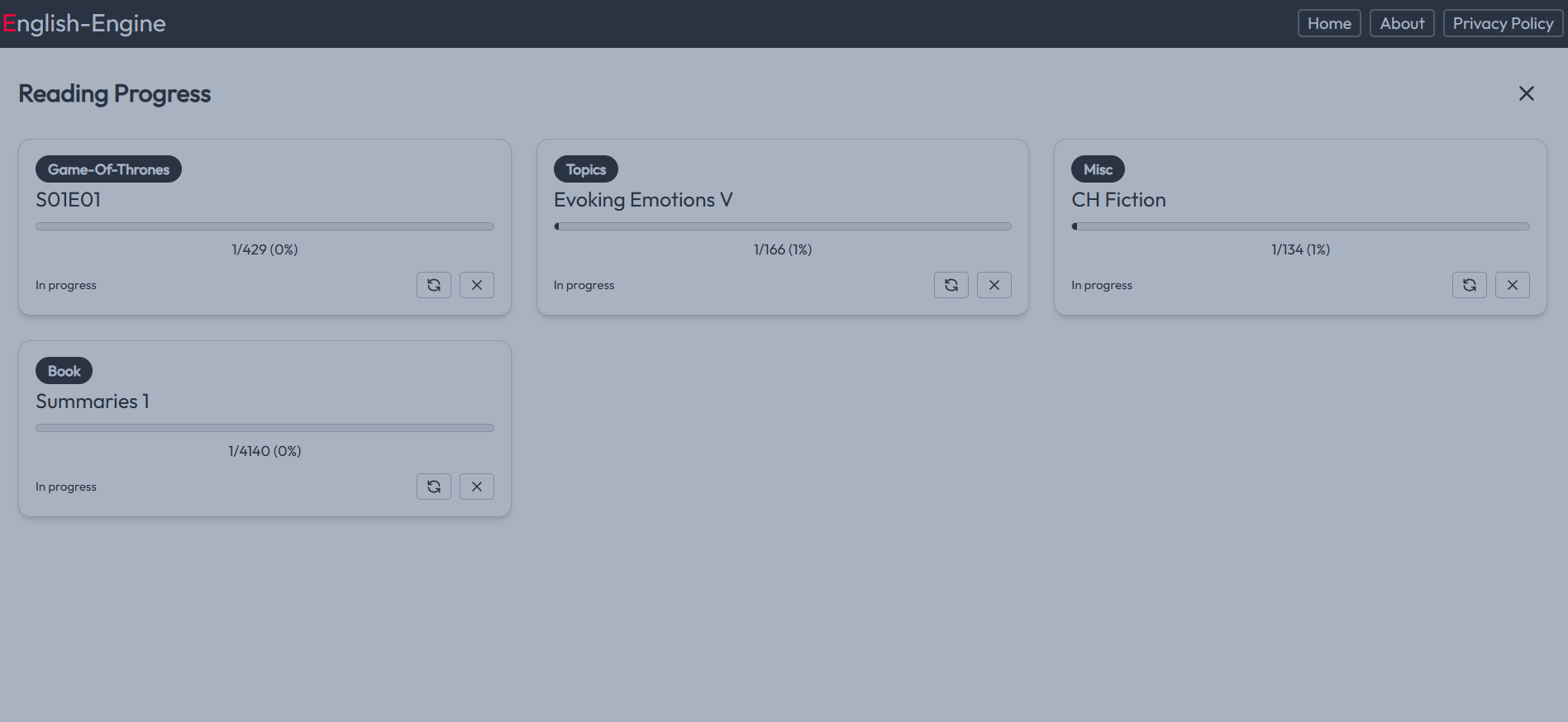The image size is (1568, 722).
Task: Click In progress status on Summaries 1 card
Action: [66, 487]
